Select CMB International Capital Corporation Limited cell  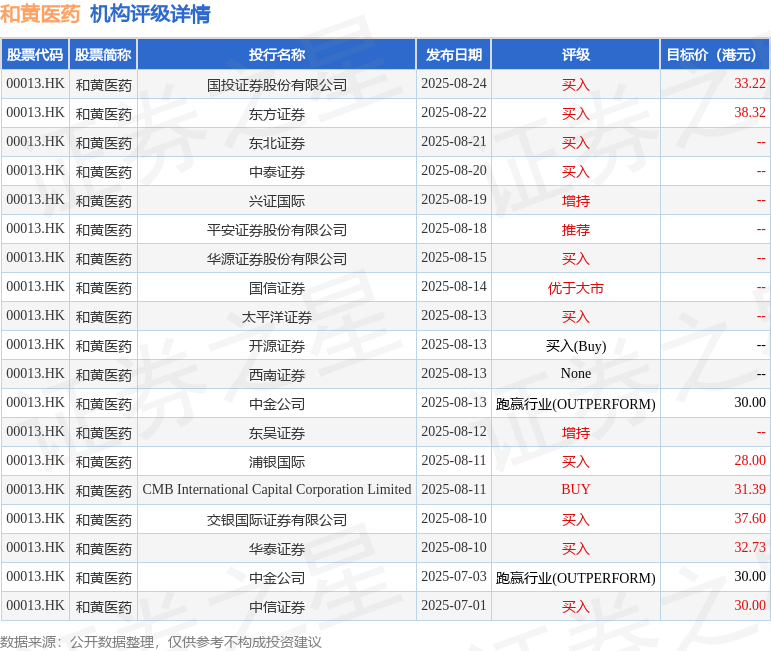[277, 490]
